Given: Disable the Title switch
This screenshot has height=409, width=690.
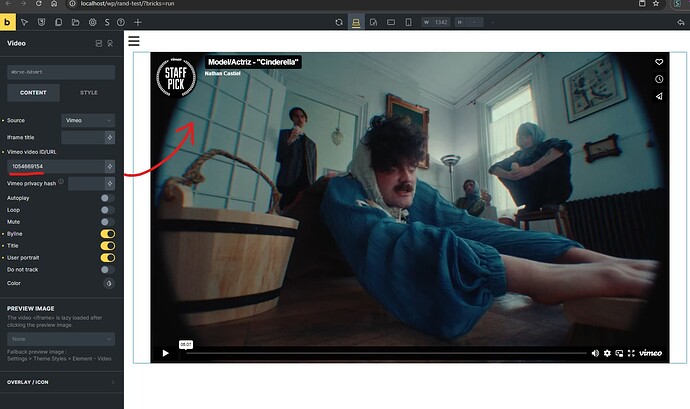Looking at the screenshot, I should (107, 246).
